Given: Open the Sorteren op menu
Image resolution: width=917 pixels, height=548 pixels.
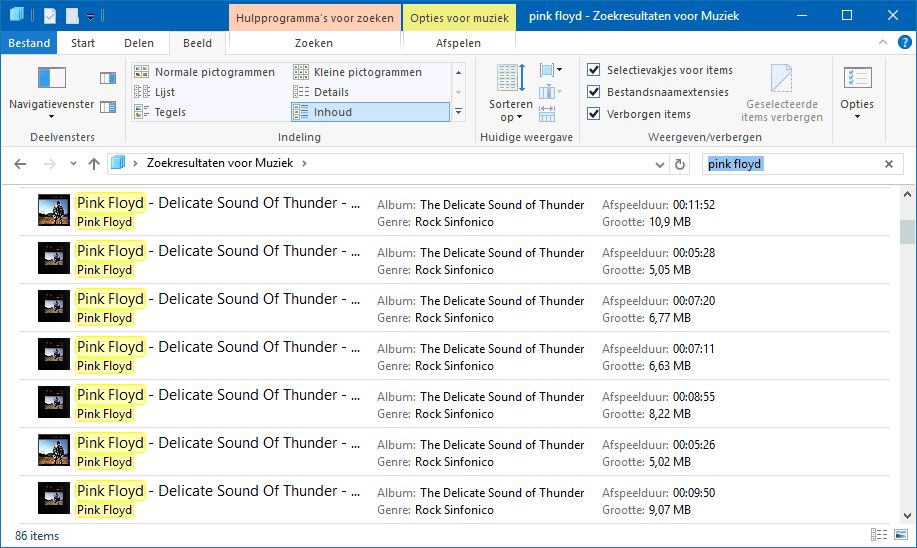Looking at the screenshot, I should 511,93.
